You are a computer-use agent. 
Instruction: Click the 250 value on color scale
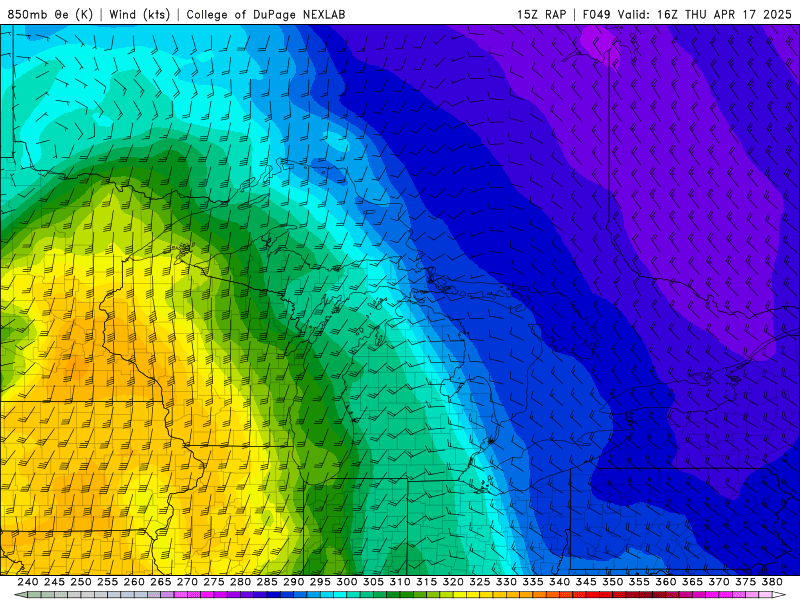(x=81, y=582)
